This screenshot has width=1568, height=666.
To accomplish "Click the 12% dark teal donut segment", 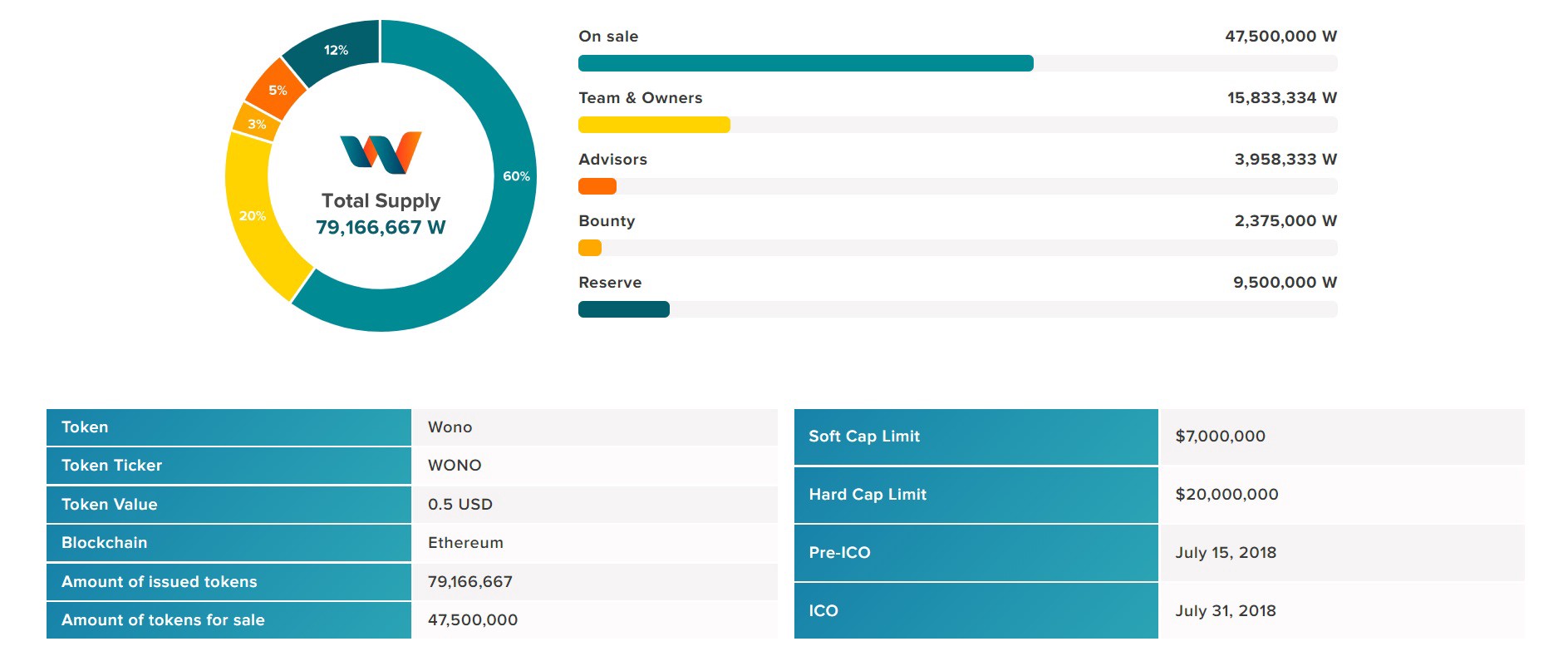I will coord(336,50).
